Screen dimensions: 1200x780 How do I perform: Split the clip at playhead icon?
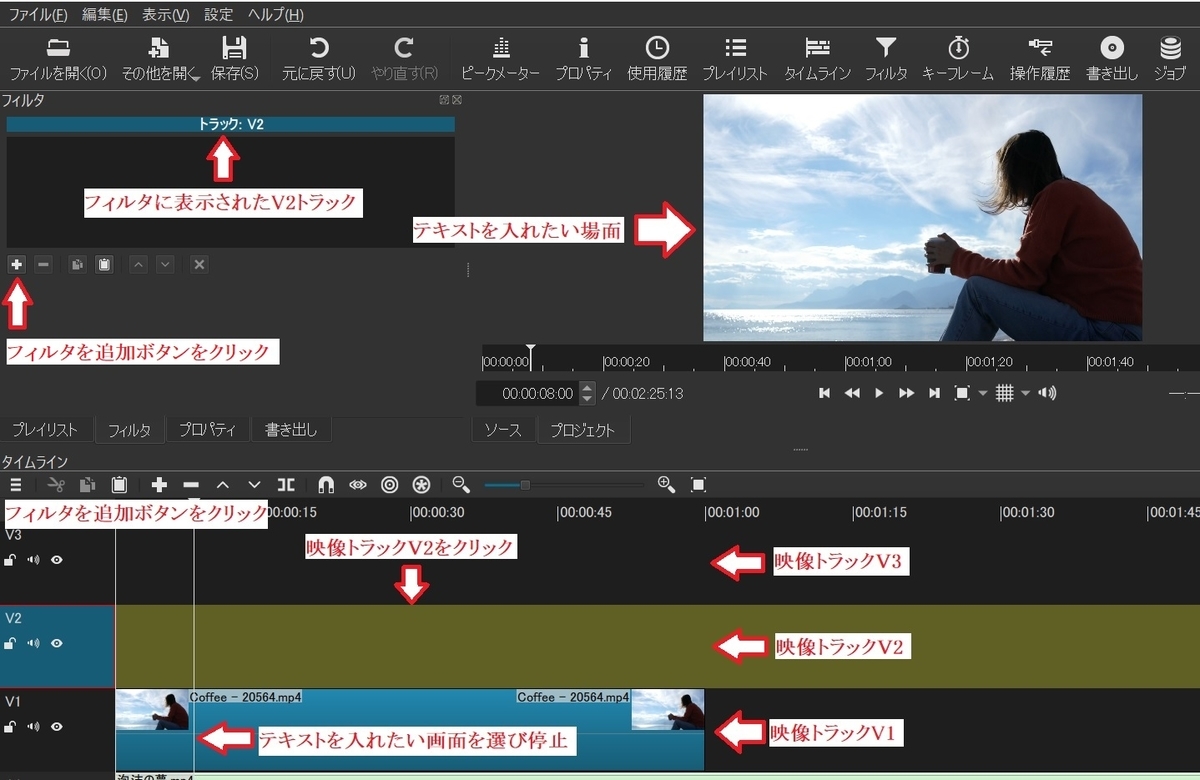286,485
